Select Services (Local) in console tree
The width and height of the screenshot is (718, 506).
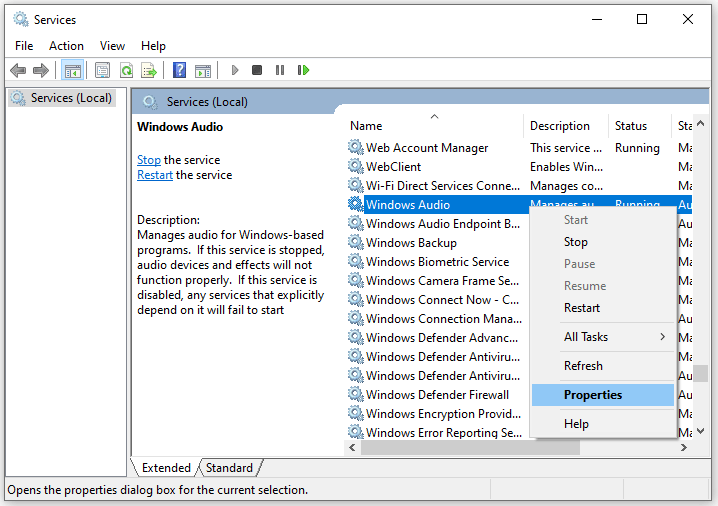click(62, 98)
